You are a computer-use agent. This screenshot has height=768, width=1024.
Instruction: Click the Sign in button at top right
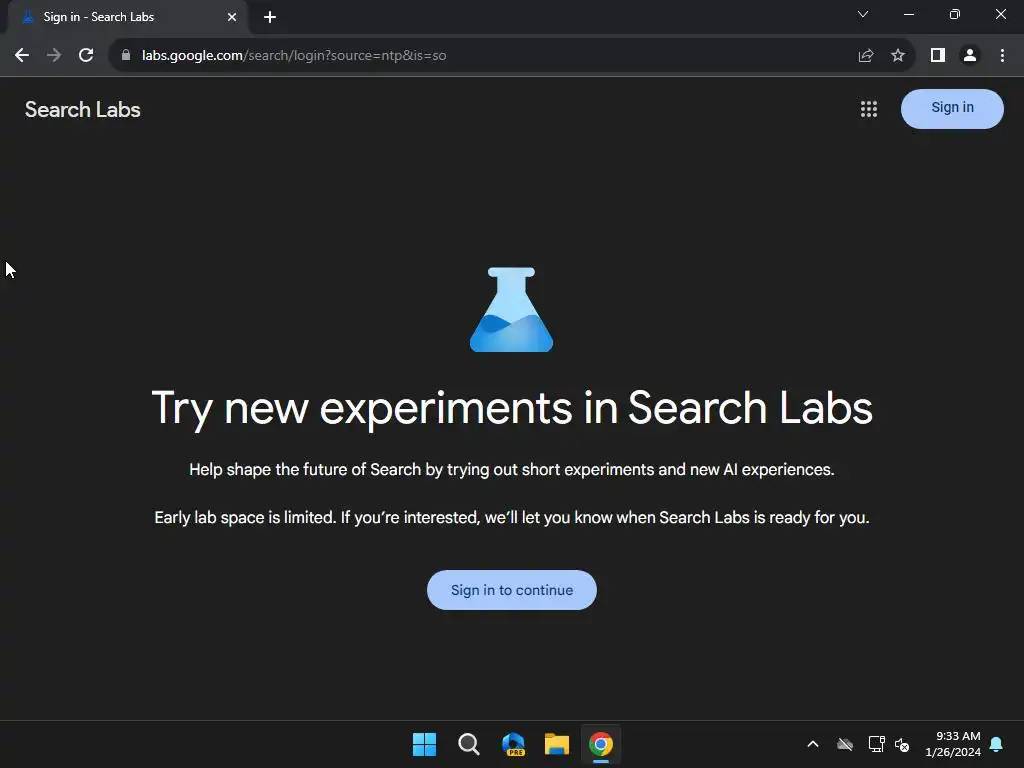coord(952,109)
